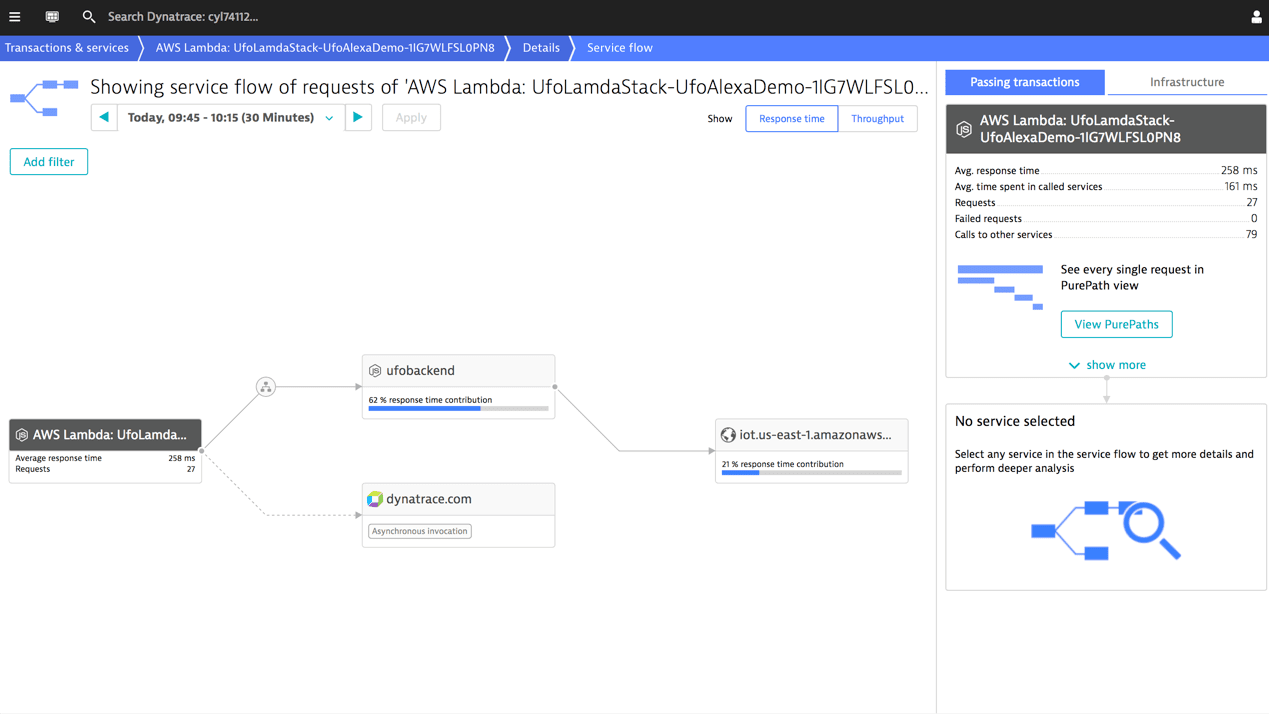Click the Calls to other services row
This screenshot has height=714, width=1269.
point(1106,235)
